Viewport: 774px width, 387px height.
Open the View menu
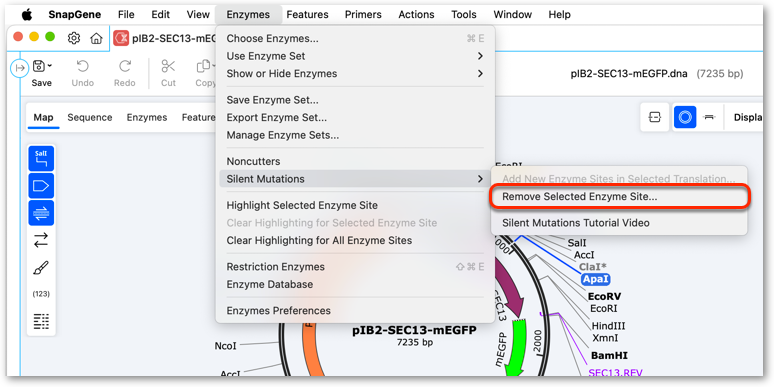[x=198, y=15]
